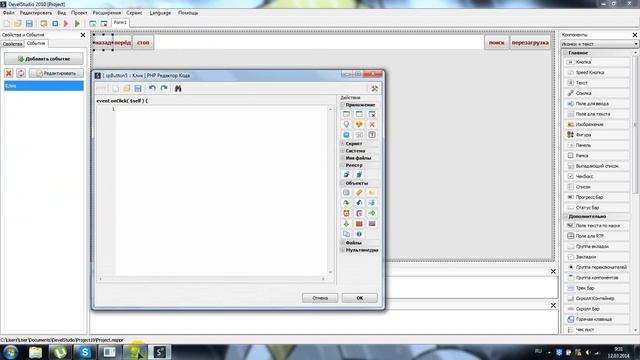The height and width of the screenshot is (360, 640).
Task: Expand the Мультимедиа actions group
Action: (342, 250)
